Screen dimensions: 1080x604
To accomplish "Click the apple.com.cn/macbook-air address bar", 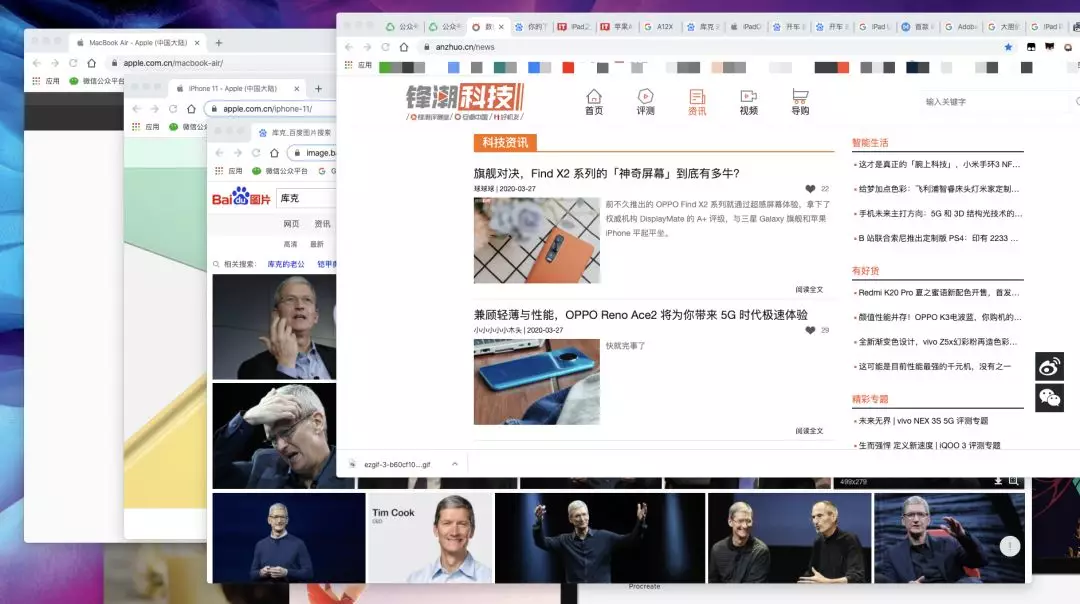I will click(220, 63).
